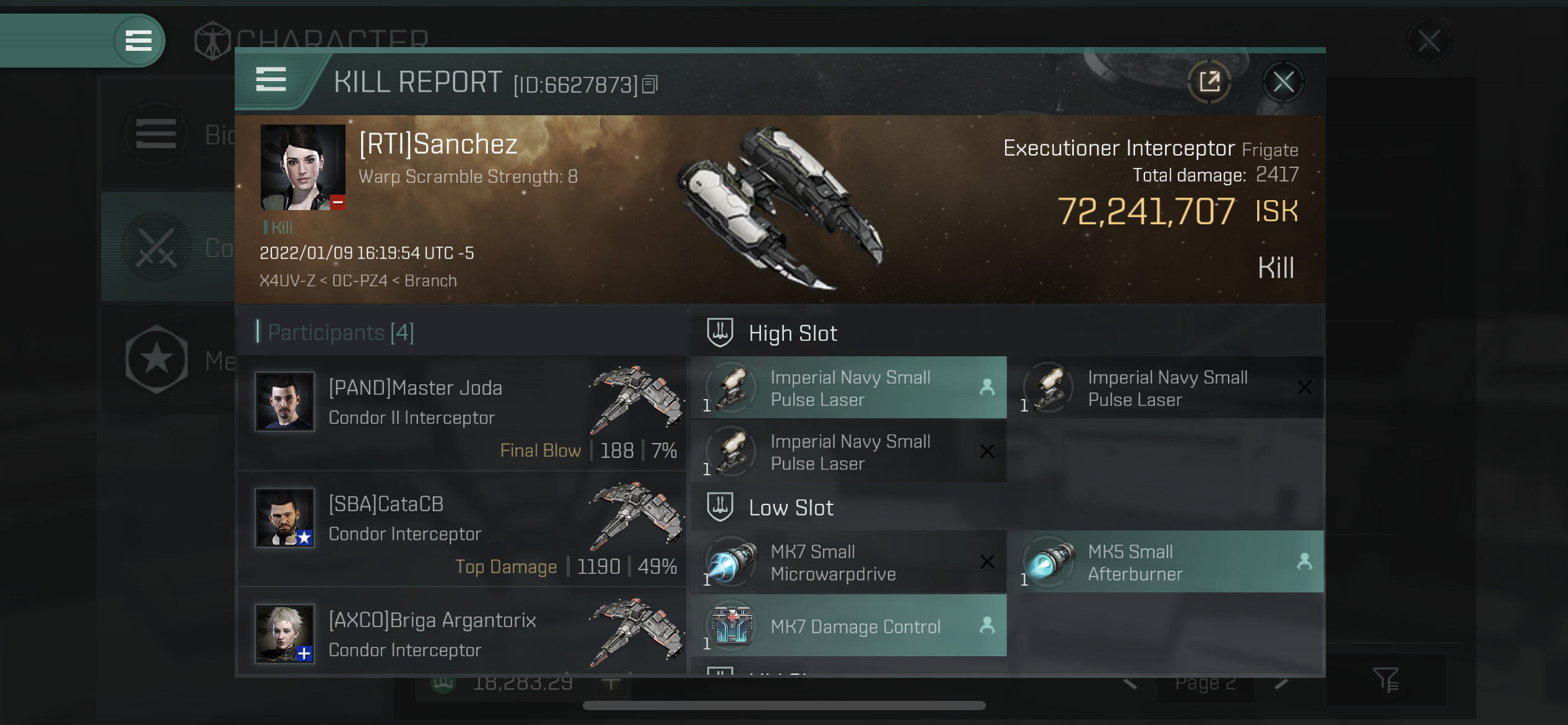The height and width of the screenshot is (725, 1568).
Task: View [RTI]Sanchez character portrait
Action: click(x=302, y=167)
